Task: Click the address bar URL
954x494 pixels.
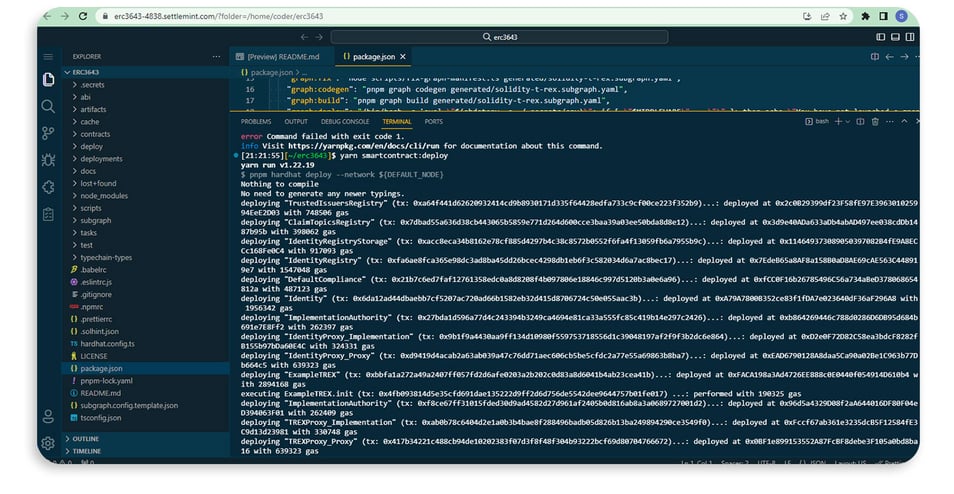Action: [x=218, y=16]
